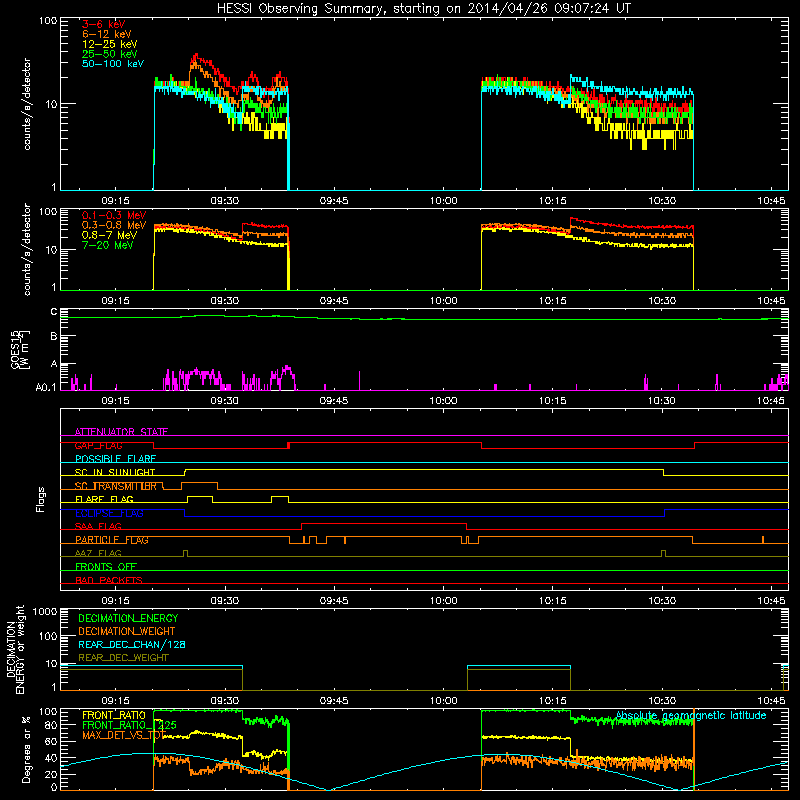Click the DECIMATION_WEIGHT legend entry

click(127, 631)
